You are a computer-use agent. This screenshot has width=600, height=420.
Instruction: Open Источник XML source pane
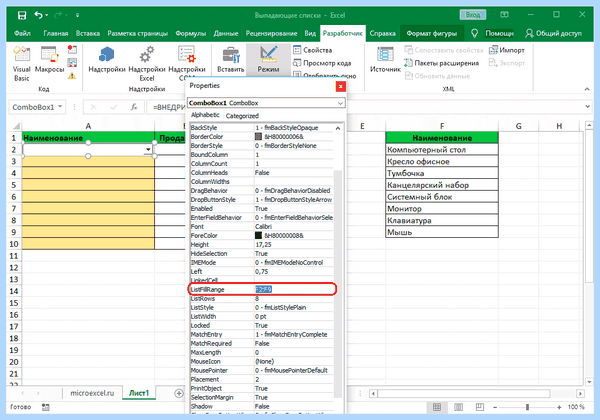[385, 60]
